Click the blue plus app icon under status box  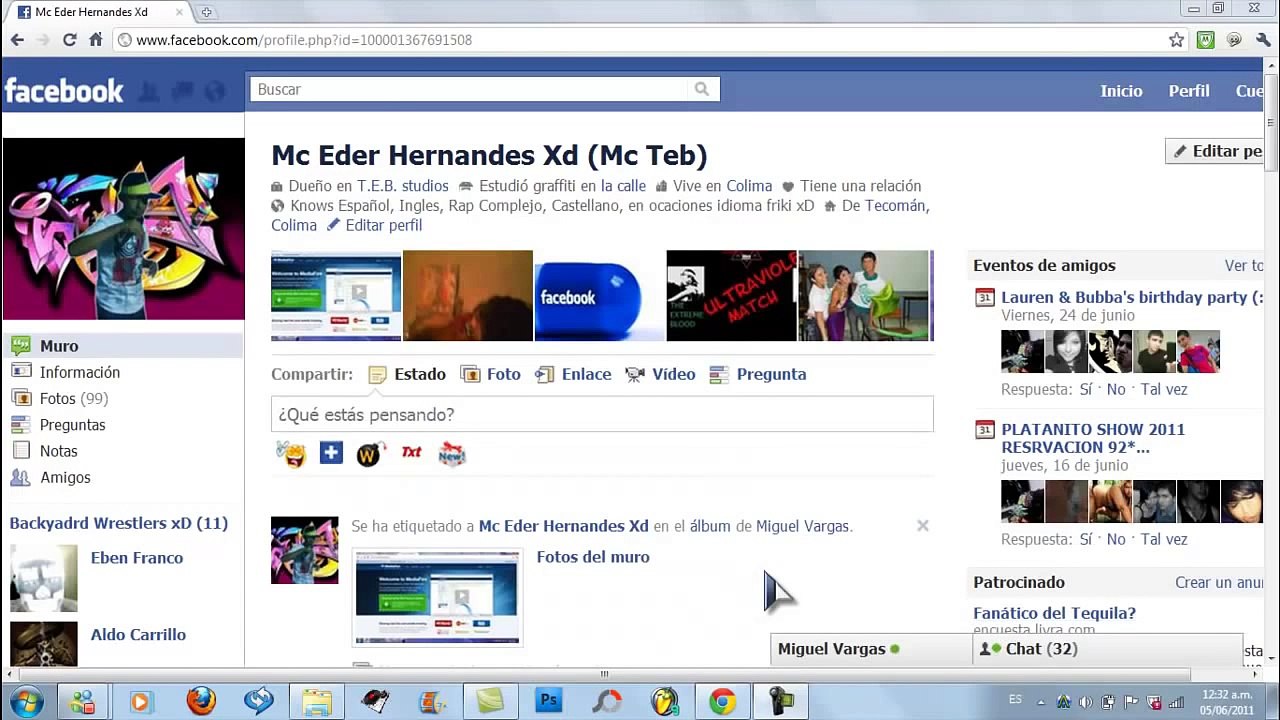coord(331,453)
